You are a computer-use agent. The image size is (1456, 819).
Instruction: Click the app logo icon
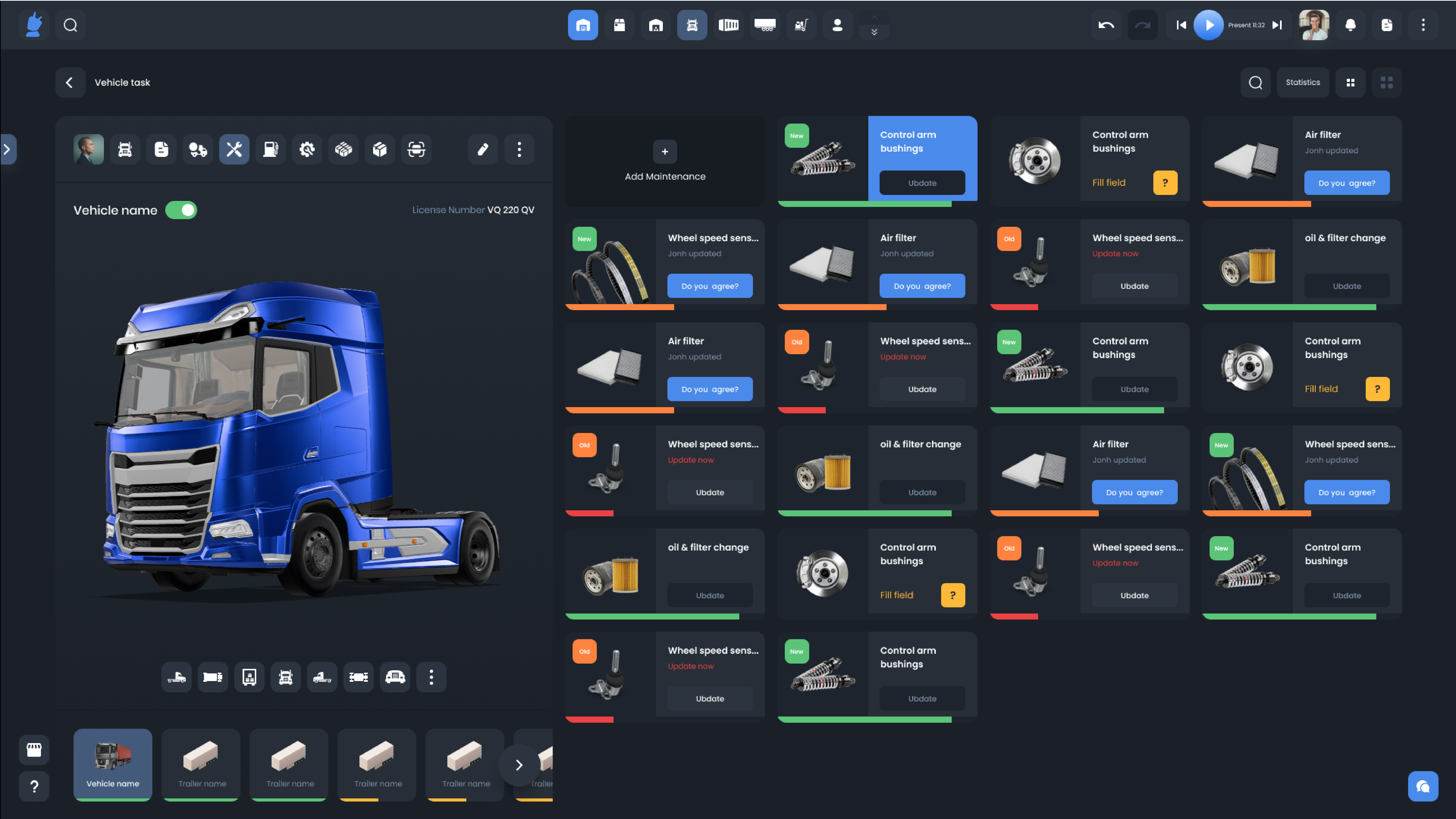click(34, 25)
